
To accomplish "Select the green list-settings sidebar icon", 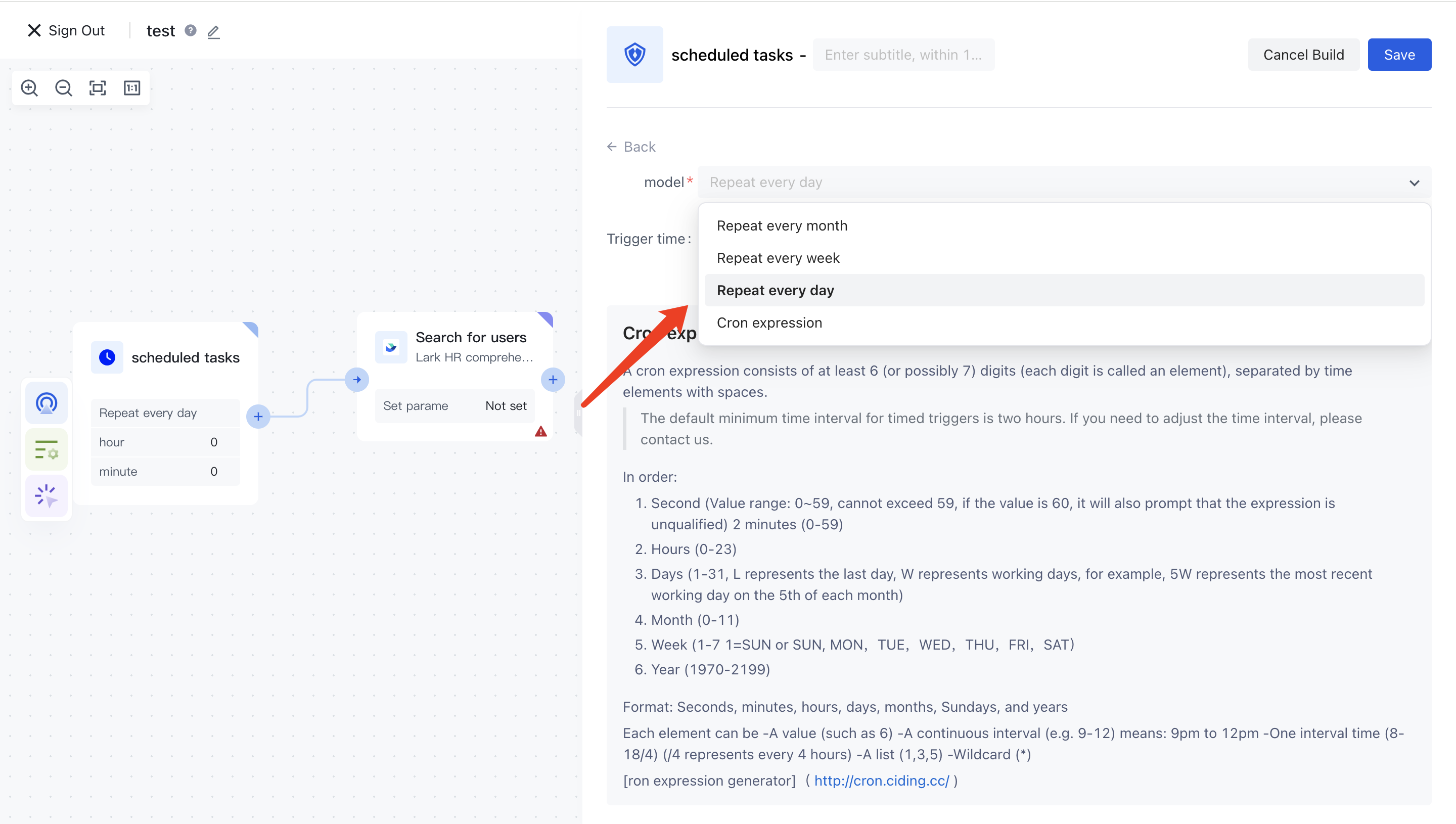I will coord(47,450).
